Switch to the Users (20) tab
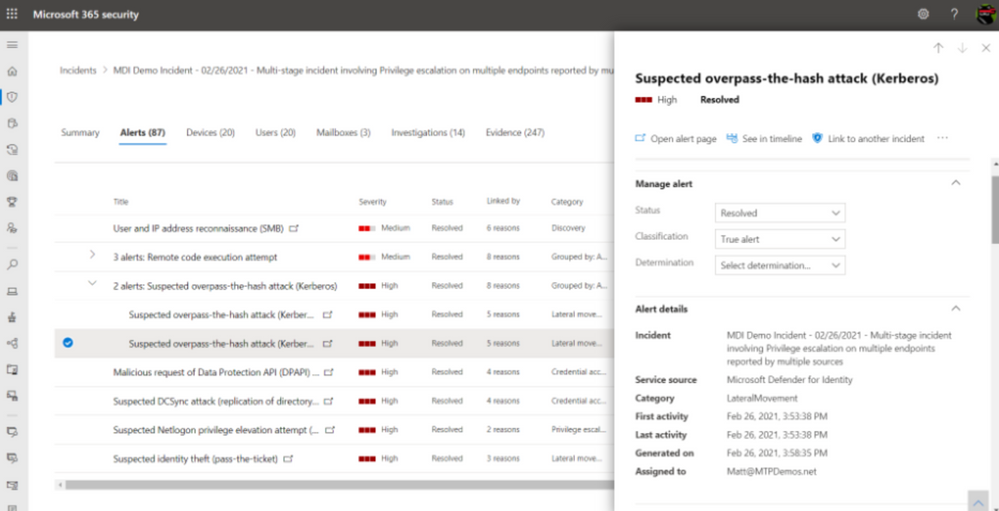 [x=275, y=133]
